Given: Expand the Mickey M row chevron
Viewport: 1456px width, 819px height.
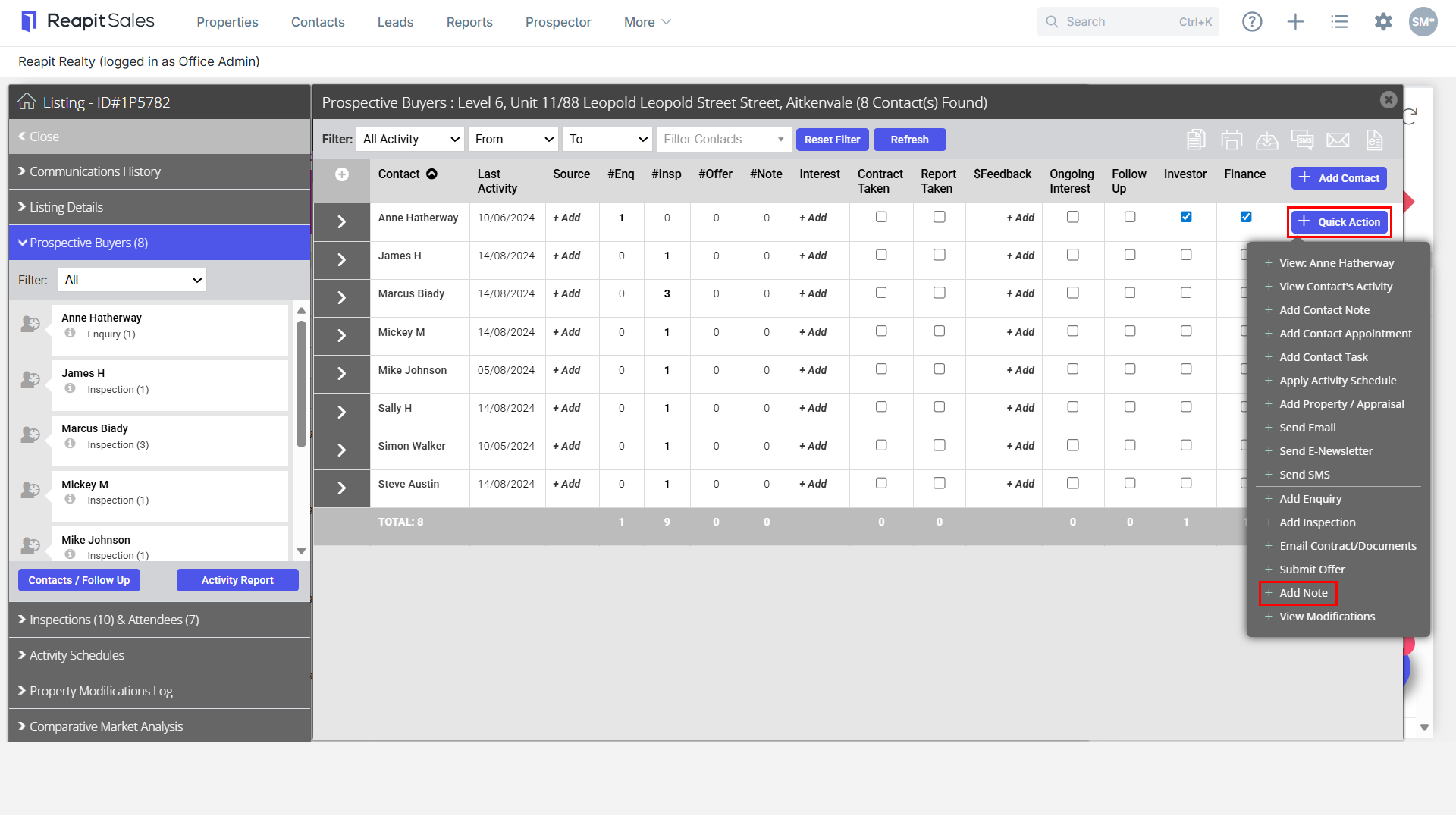Looking at the screenshot, I should [x=342, y=336].
